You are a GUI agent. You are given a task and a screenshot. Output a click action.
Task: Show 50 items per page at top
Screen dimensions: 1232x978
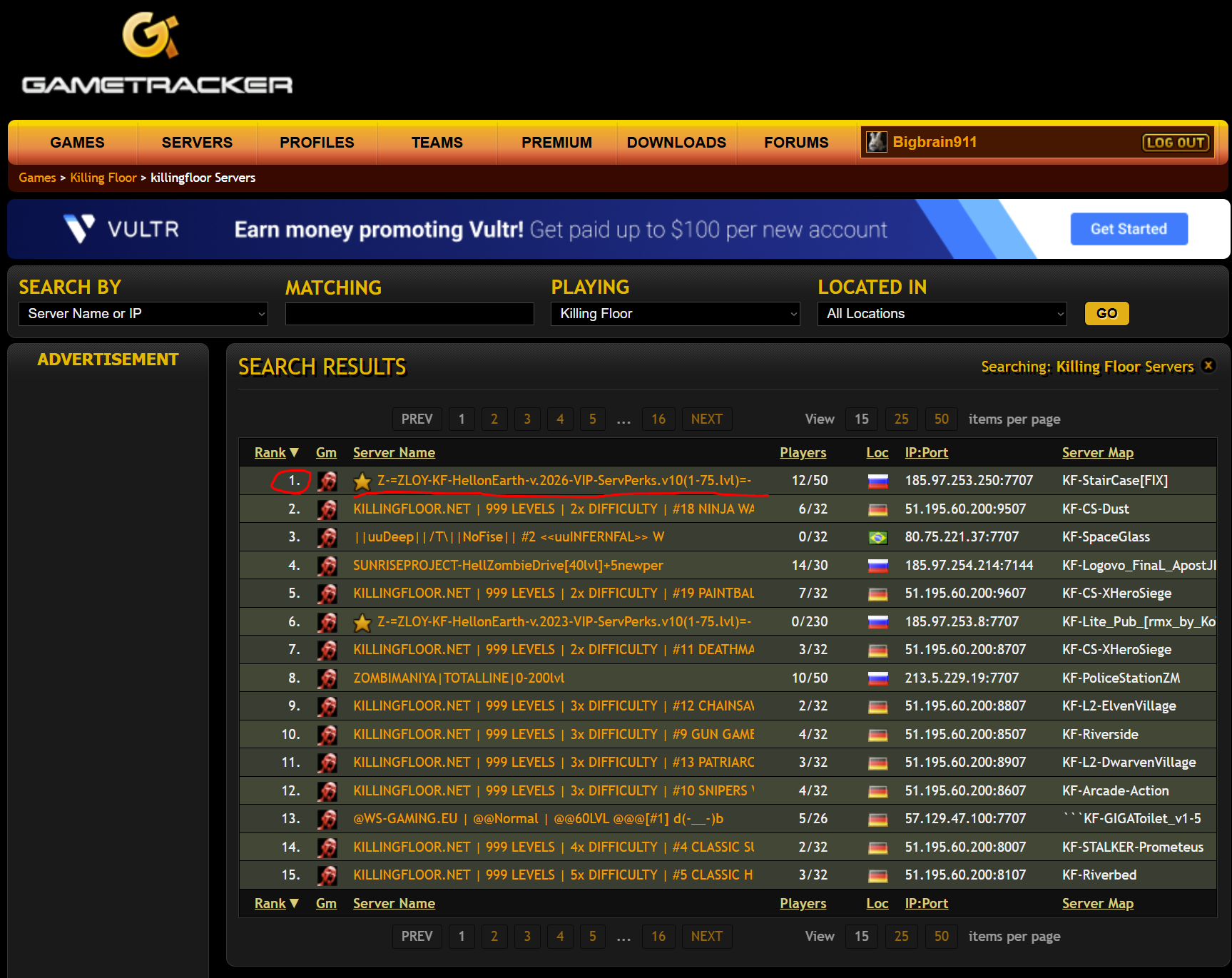[941, 419]
